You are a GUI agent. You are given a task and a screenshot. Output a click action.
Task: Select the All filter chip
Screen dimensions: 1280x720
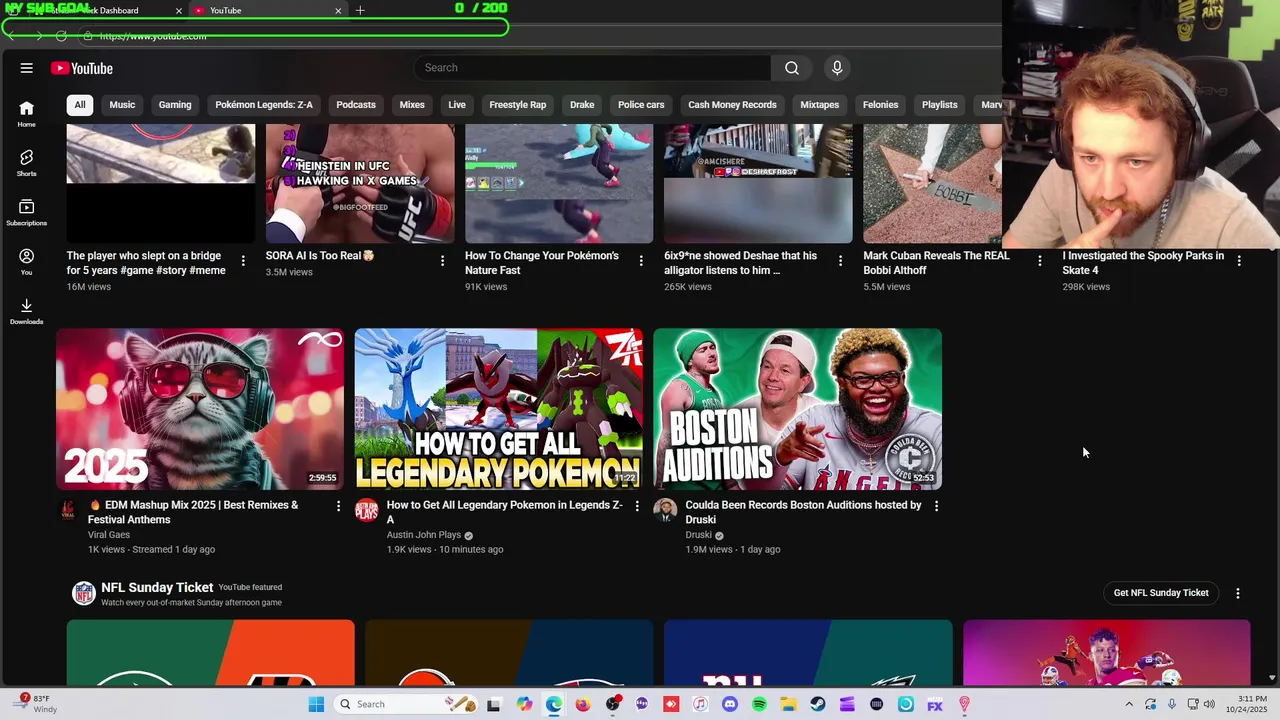(80, 104)
